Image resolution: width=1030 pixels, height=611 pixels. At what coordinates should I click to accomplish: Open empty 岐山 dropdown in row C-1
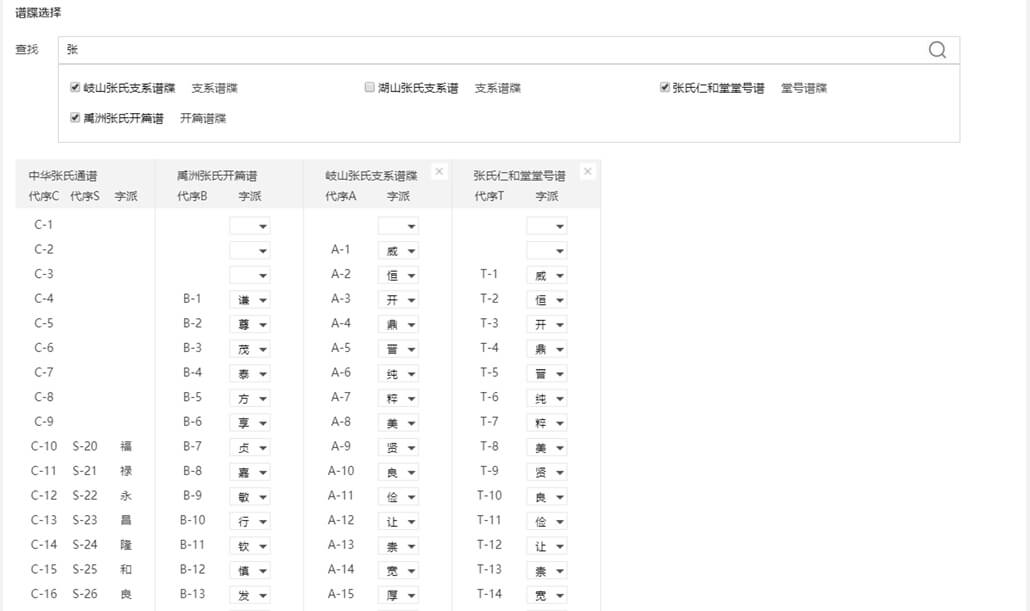398,226
